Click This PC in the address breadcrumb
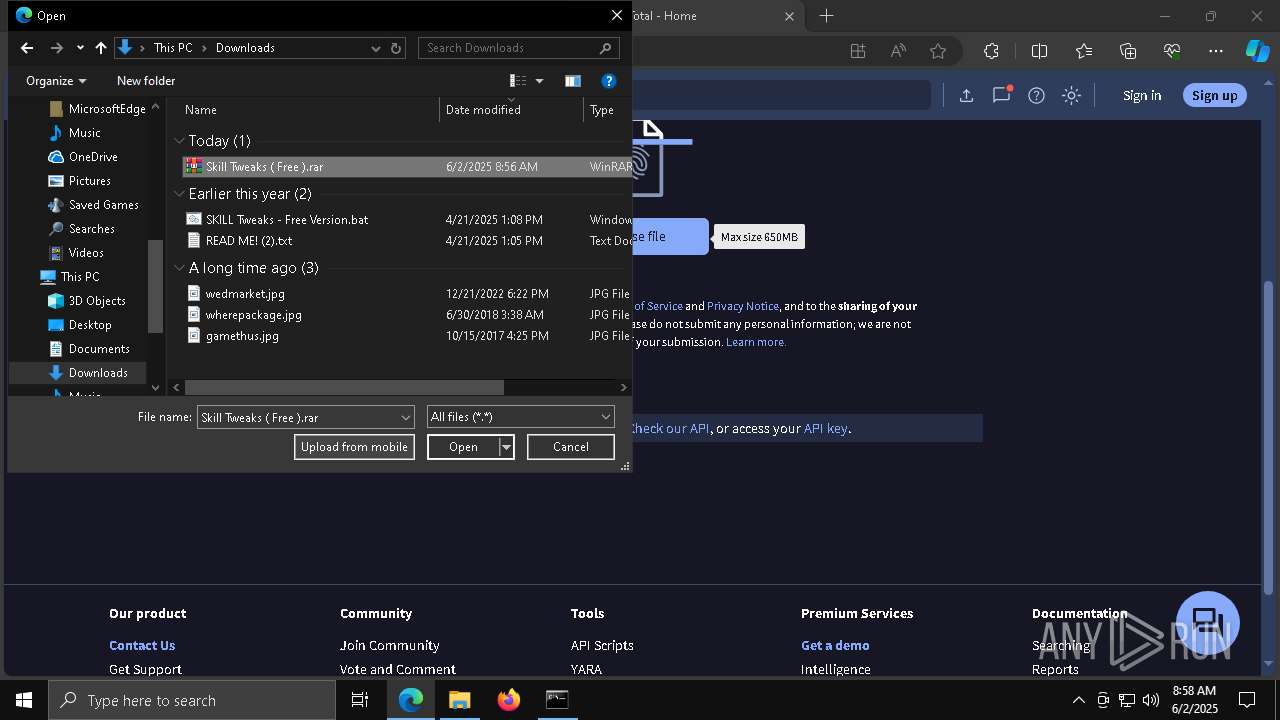 173,48
